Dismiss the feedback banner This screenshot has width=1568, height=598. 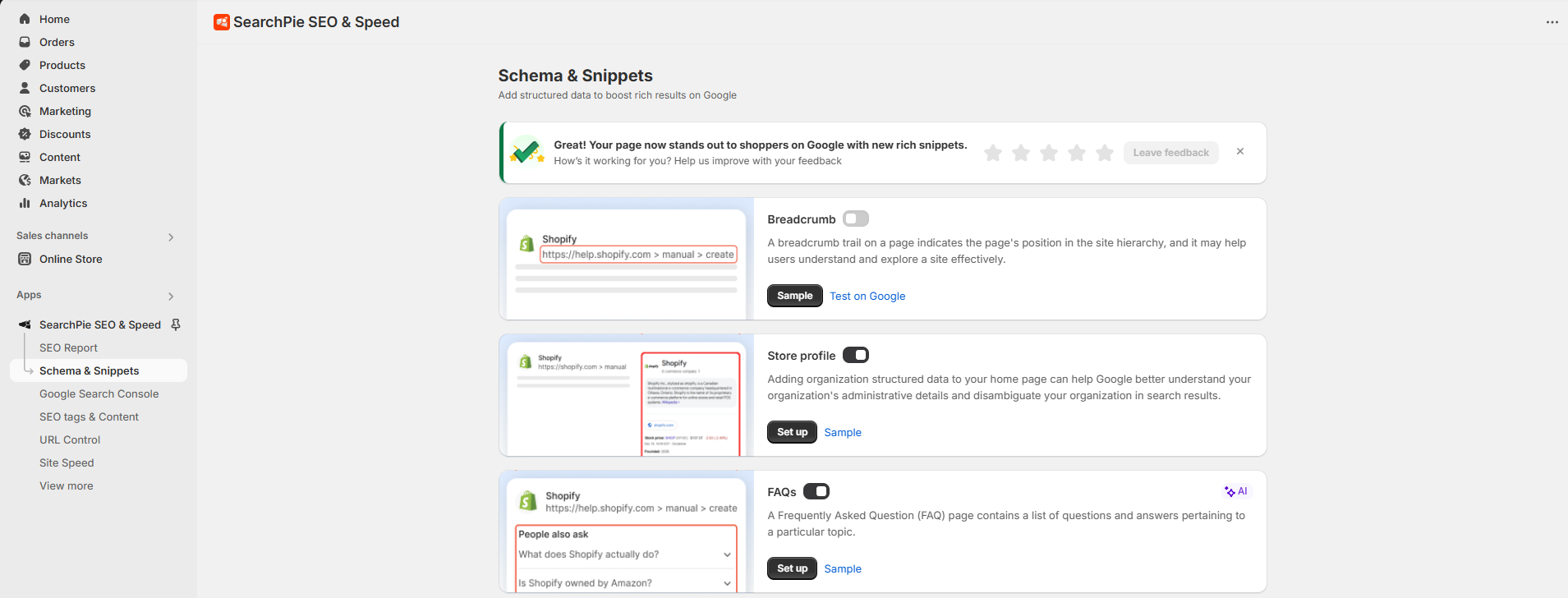pos(1240,152)
